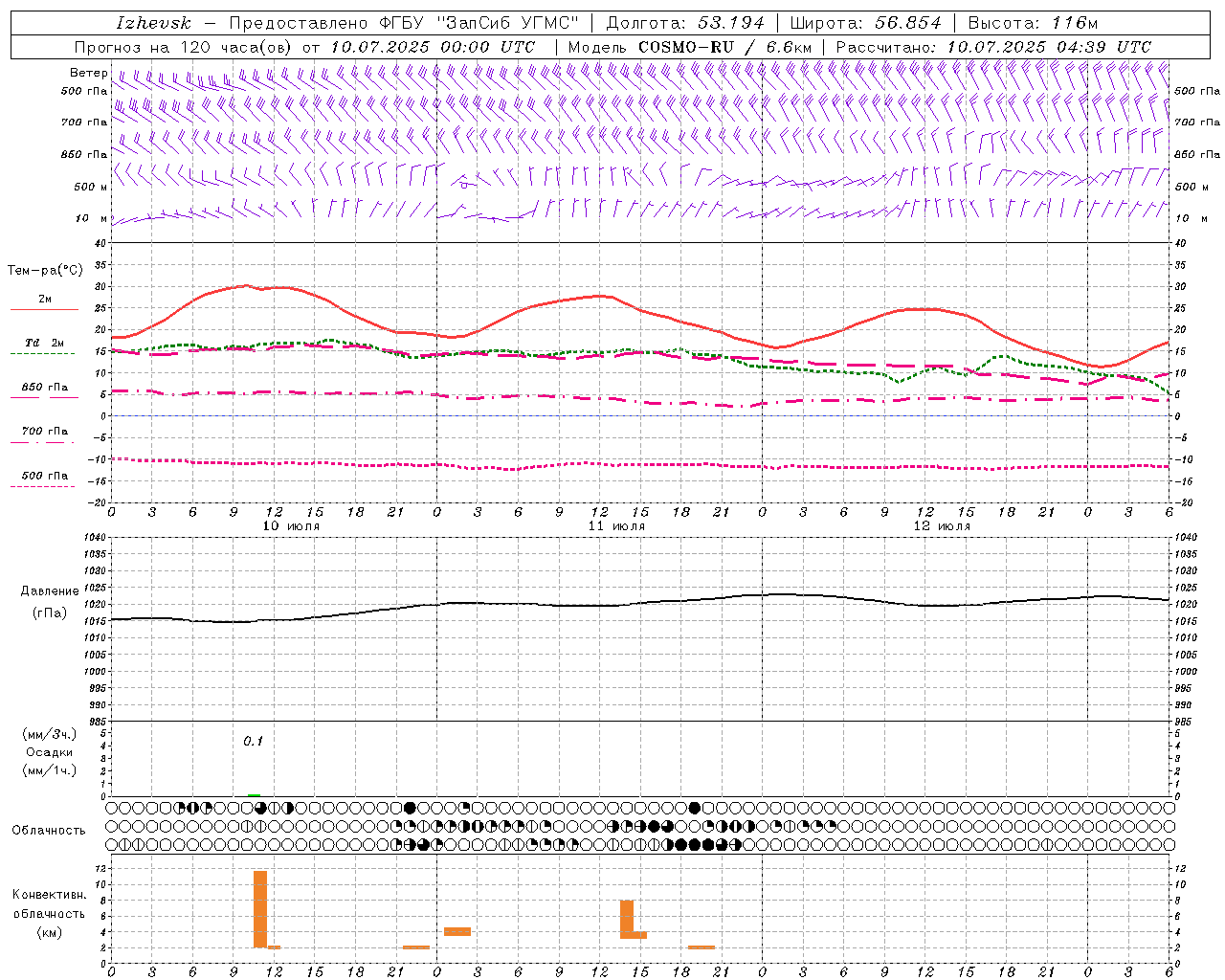Image resolution: width=1225 pixels, height=980 pixels.
Task: Click the 'Тем-ра(°C)' axis label
Action: [45, 271]
